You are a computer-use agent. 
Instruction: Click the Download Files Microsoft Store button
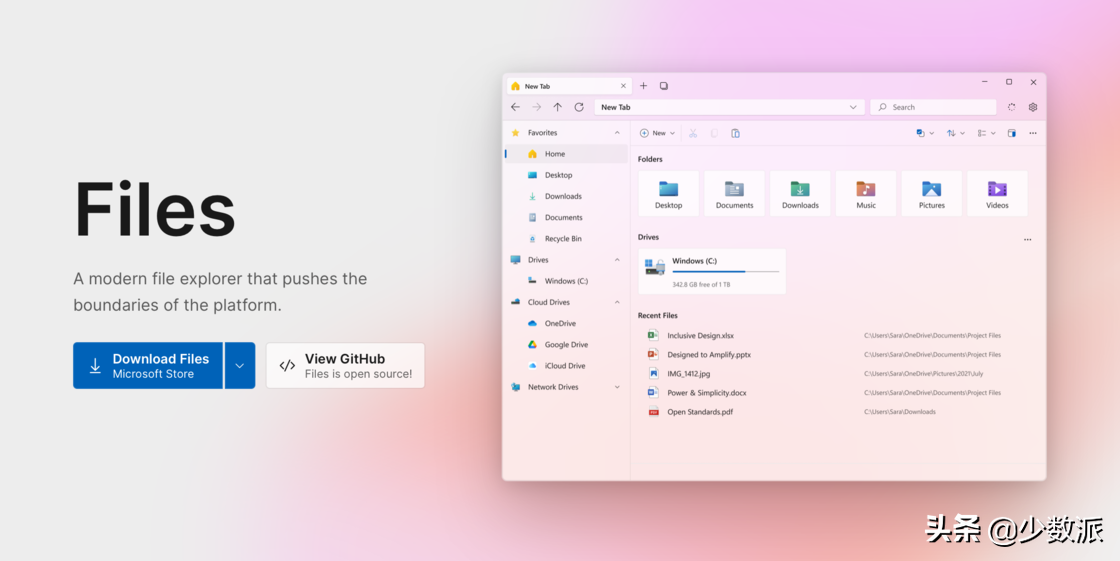[x=148, y=366]
